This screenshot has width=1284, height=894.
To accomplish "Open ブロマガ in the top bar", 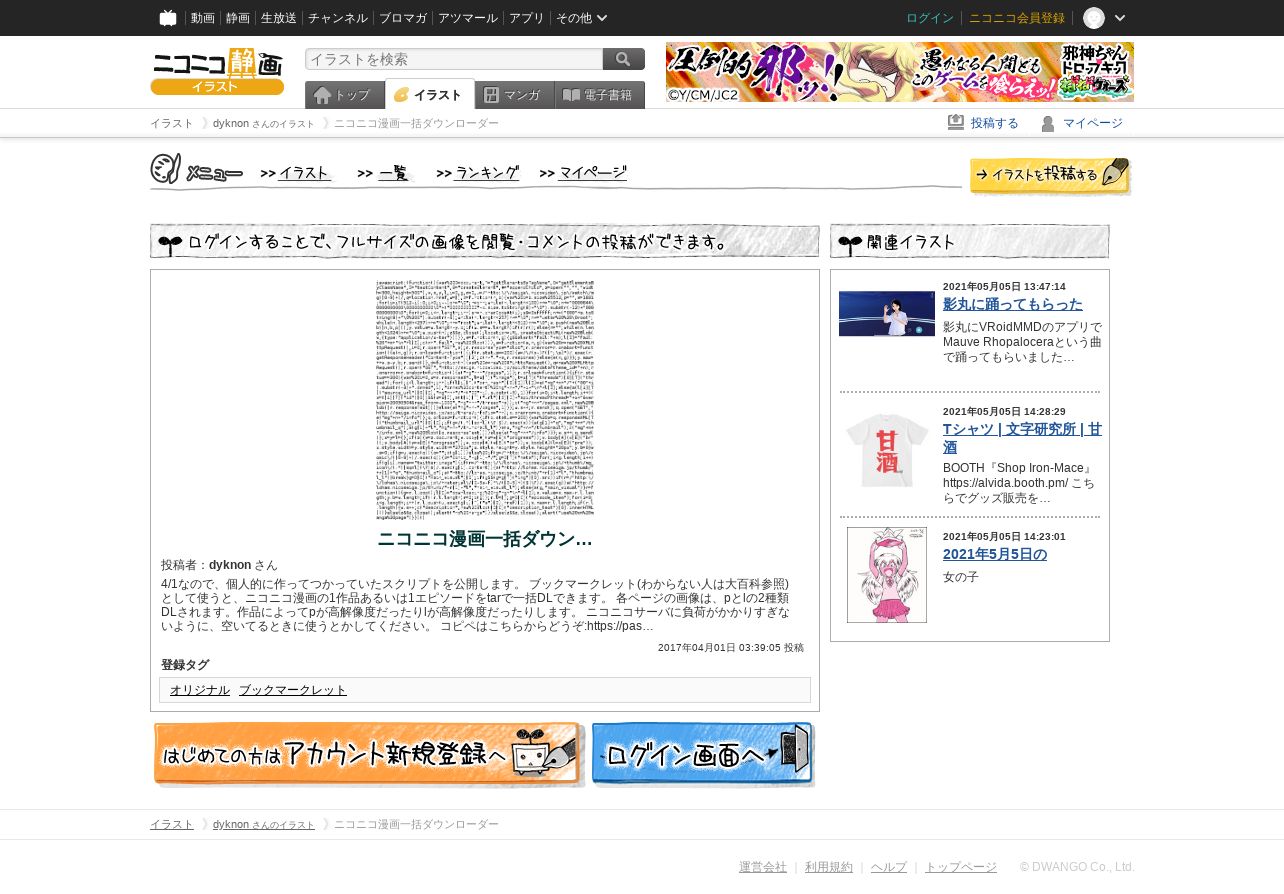I will pos(403,18).
